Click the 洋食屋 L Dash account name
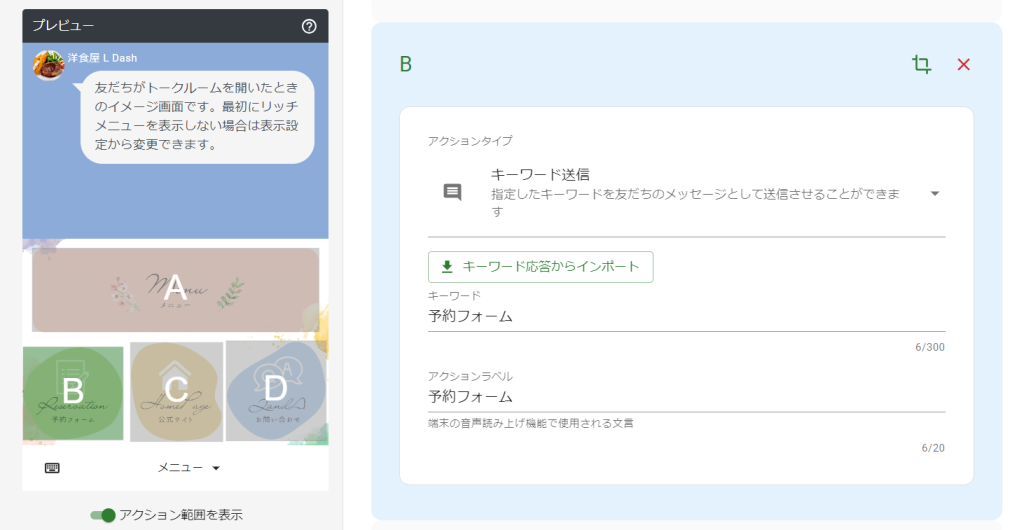This screenshot has height=530, width=1024. pyautogui.click(x=103, y=57)
